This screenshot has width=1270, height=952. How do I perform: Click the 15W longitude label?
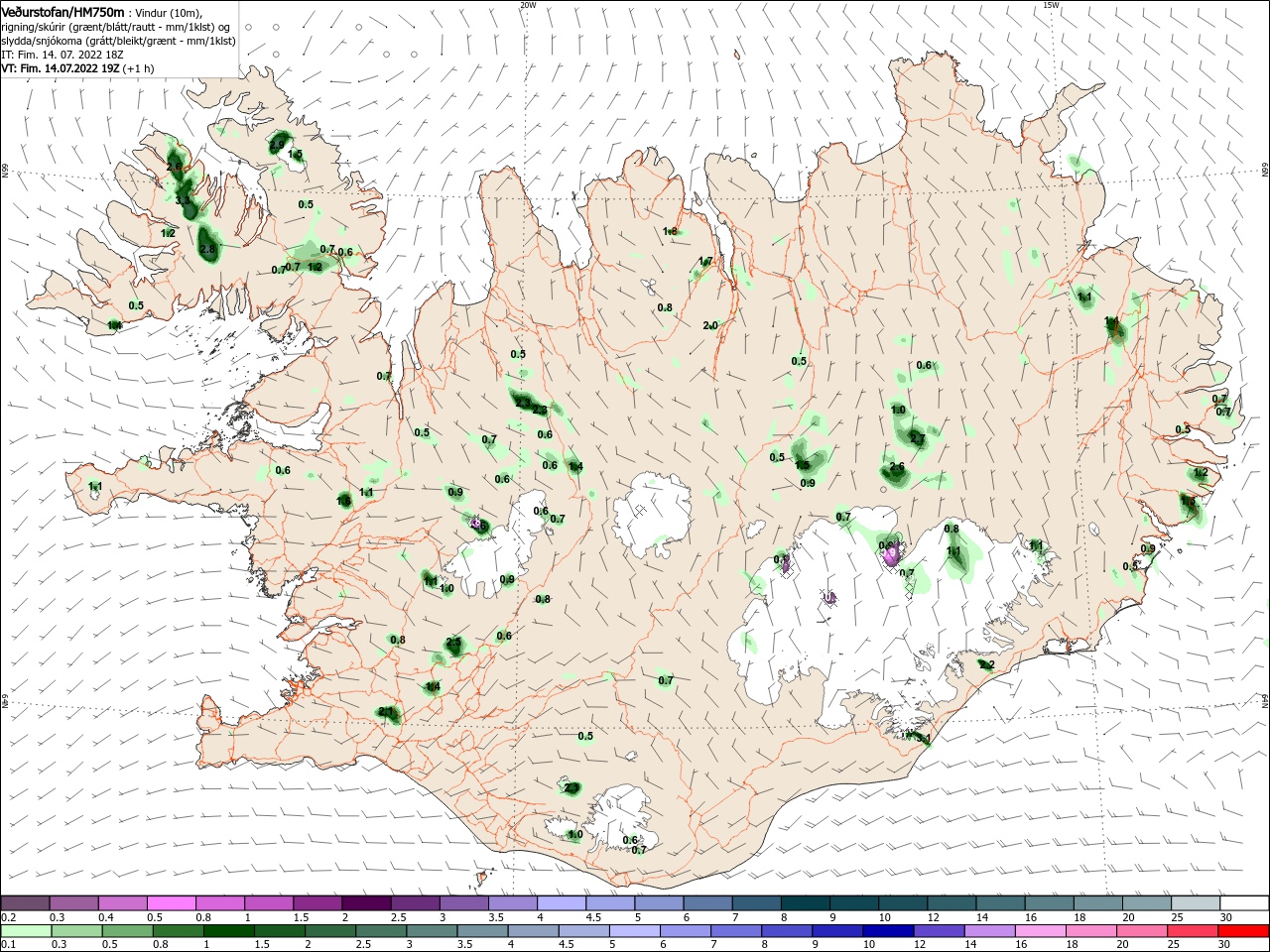pyautogui.click(x=1051, y=5)
